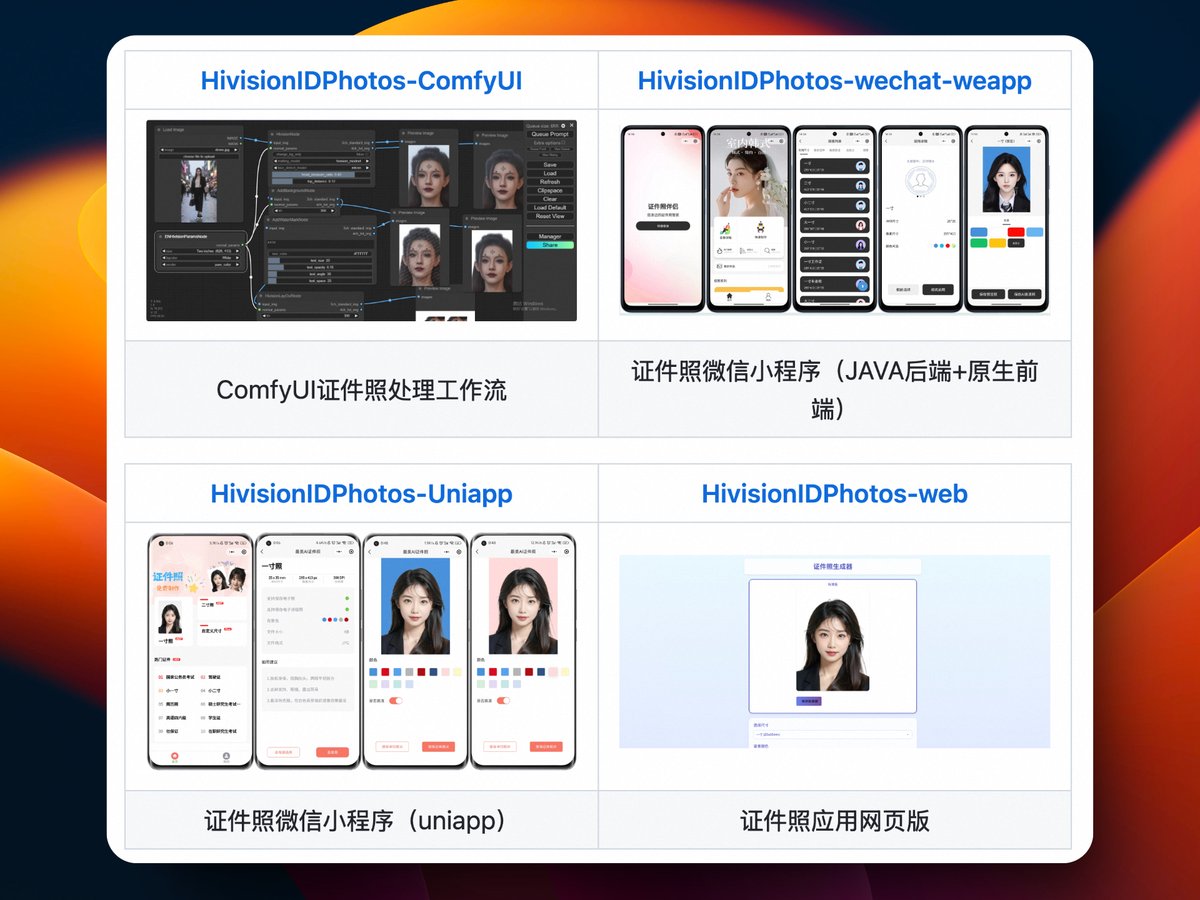Select the text 'ComfyUI证件照处理工作流'

(x=361, y=389)
